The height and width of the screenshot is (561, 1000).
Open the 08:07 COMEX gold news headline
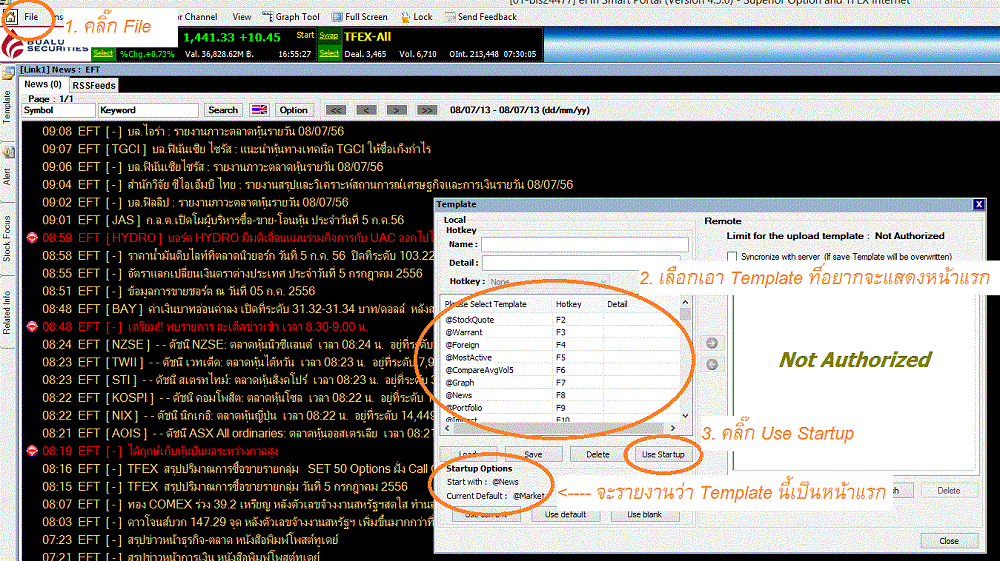pyautogui.click(x=238, y=504)
